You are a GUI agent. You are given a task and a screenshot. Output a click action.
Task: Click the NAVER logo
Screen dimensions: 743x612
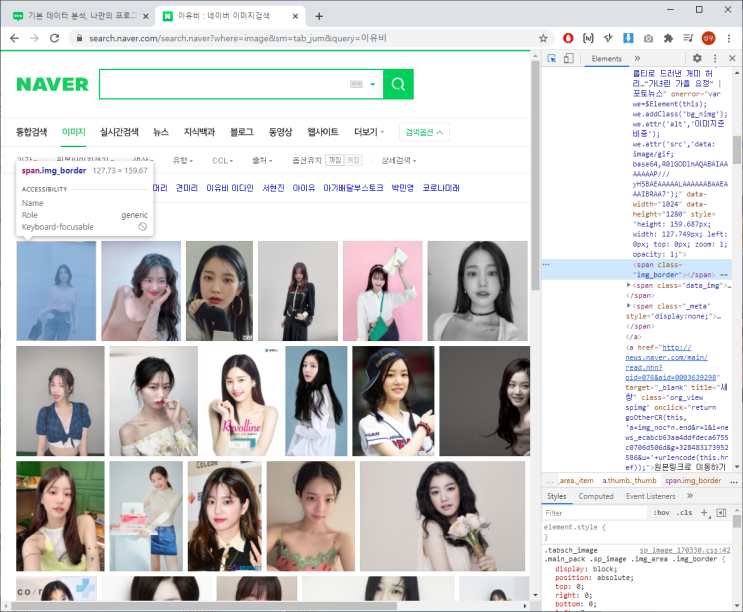click(53, 84)
